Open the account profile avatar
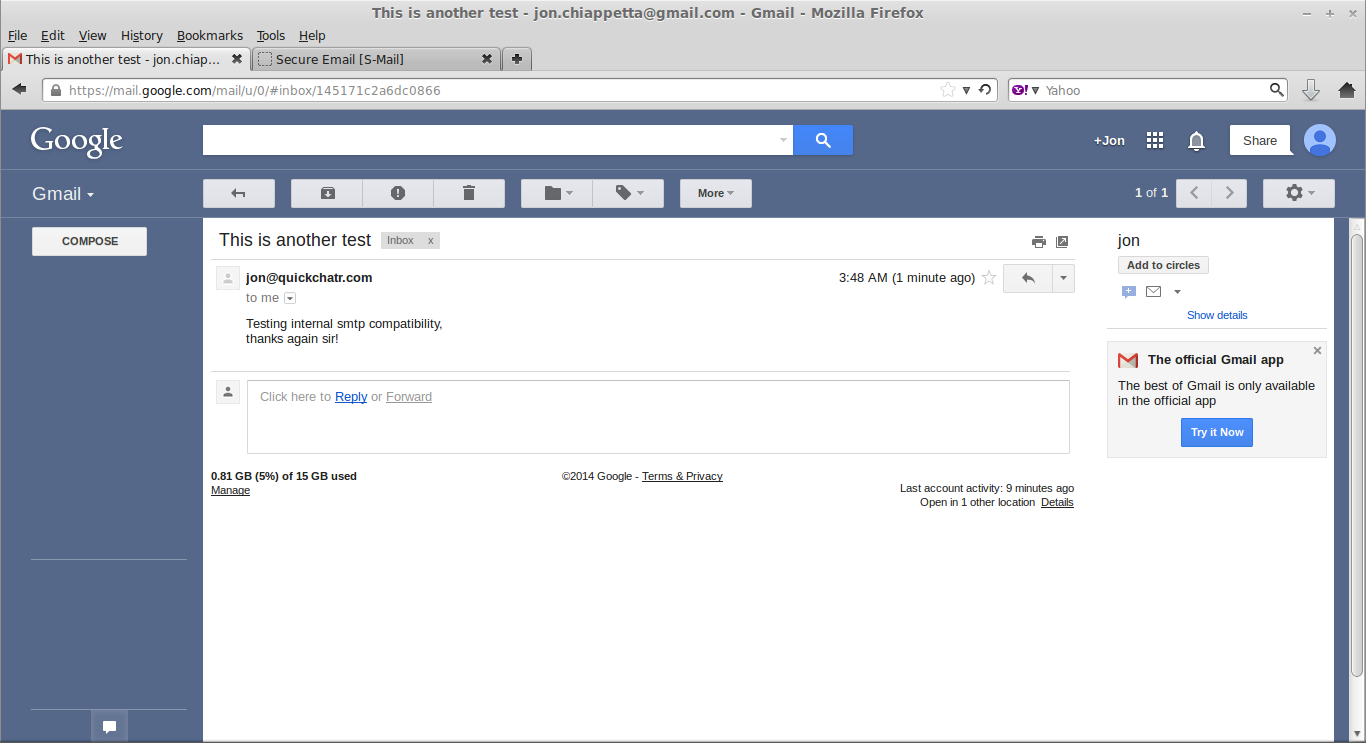 pos(1320,140)
